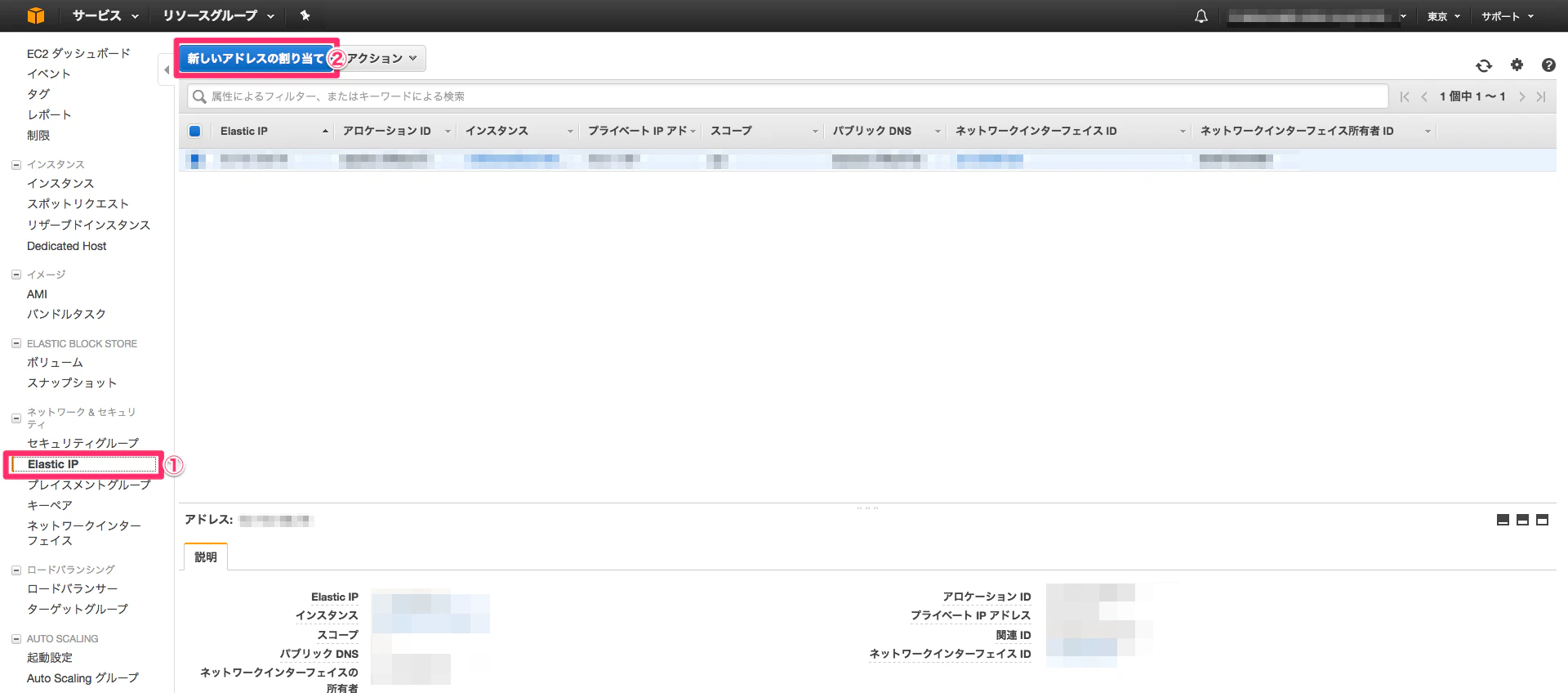The width and height of the screenshot is (1568, 693).
Task: Select the 説明 tab
Action: tap(206, 557)
